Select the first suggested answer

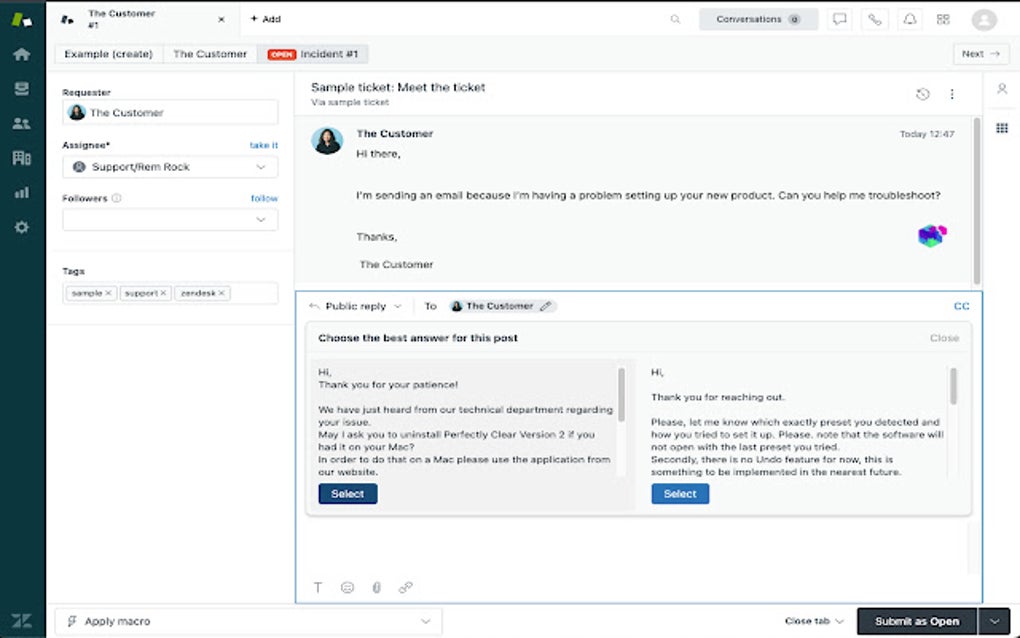(x=348, y=494)
